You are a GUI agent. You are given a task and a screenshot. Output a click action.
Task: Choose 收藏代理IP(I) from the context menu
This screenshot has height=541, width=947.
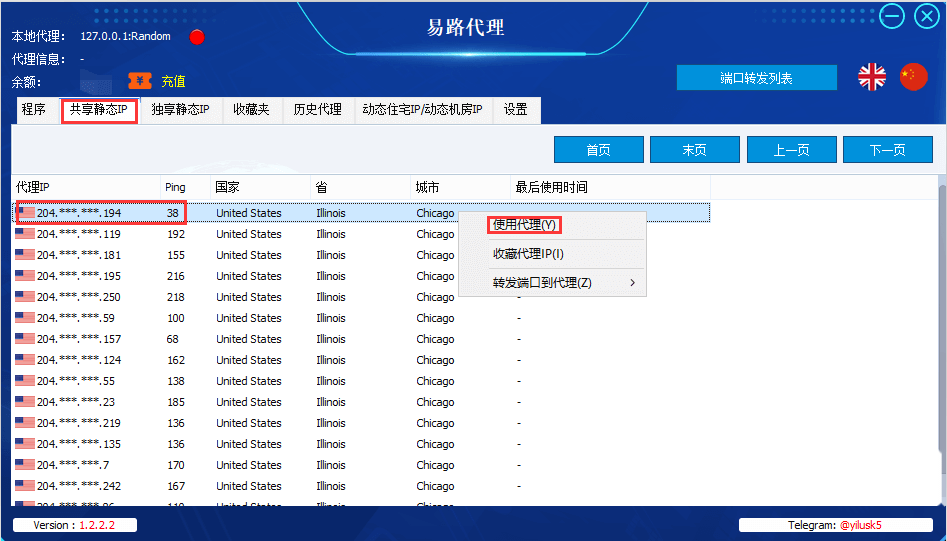click(528, 254)
